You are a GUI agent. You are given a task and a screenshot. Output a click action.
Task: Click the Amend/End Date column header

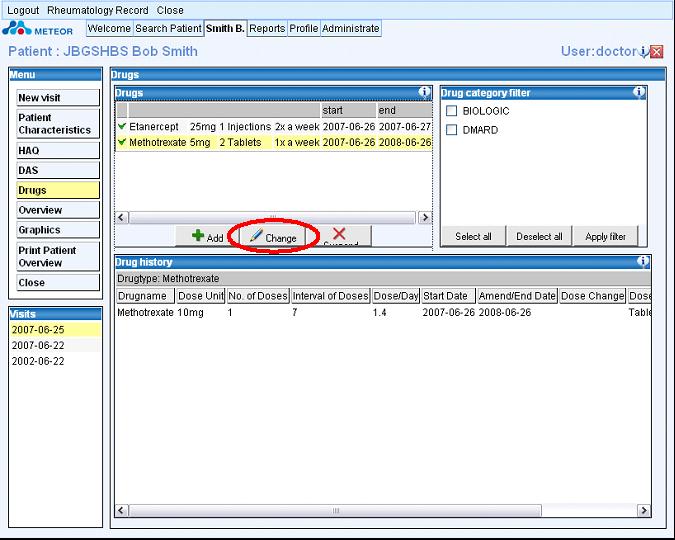517,296
